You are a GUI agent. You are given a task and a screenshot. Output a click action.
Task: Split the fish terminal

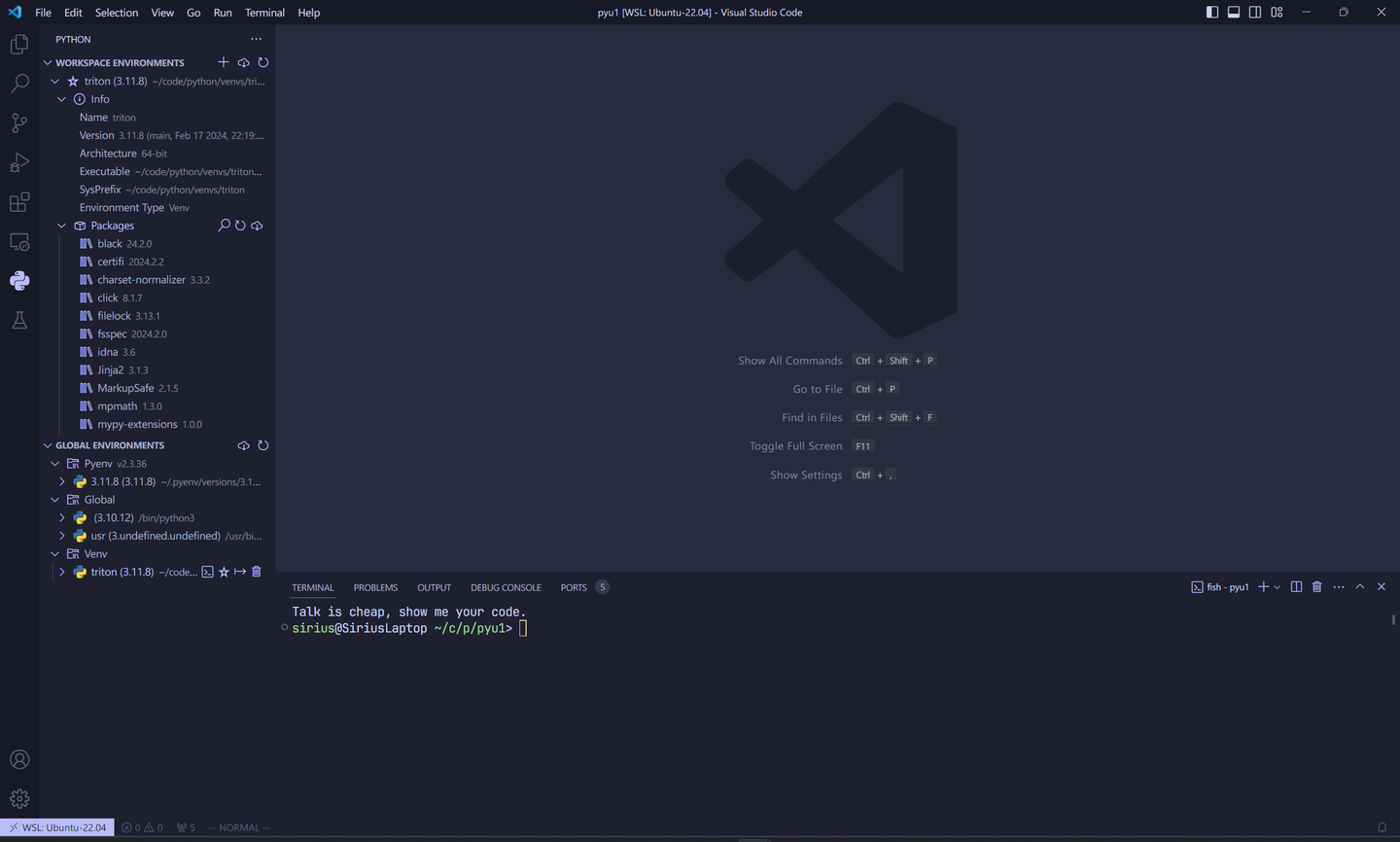1295,586
